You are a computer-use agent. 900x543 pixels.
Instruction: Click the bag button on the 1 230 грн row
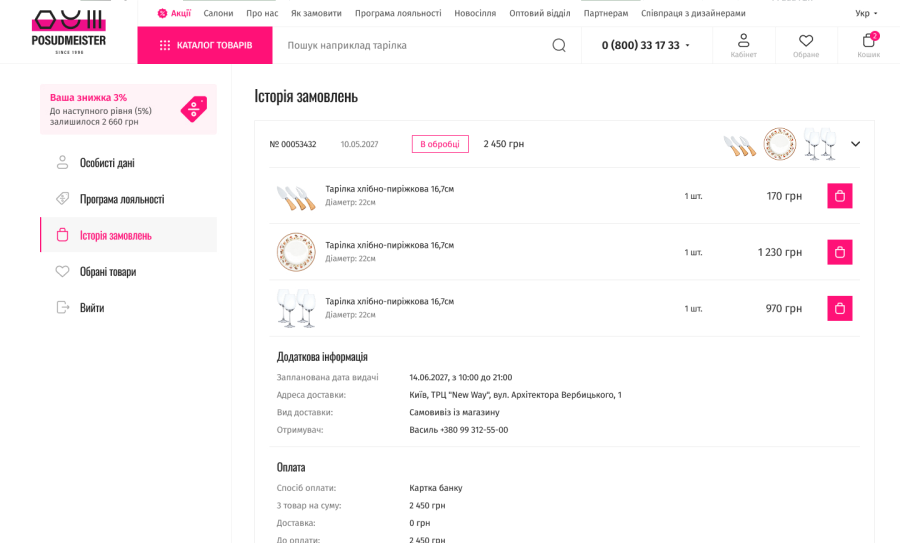(x=840, y=252)
